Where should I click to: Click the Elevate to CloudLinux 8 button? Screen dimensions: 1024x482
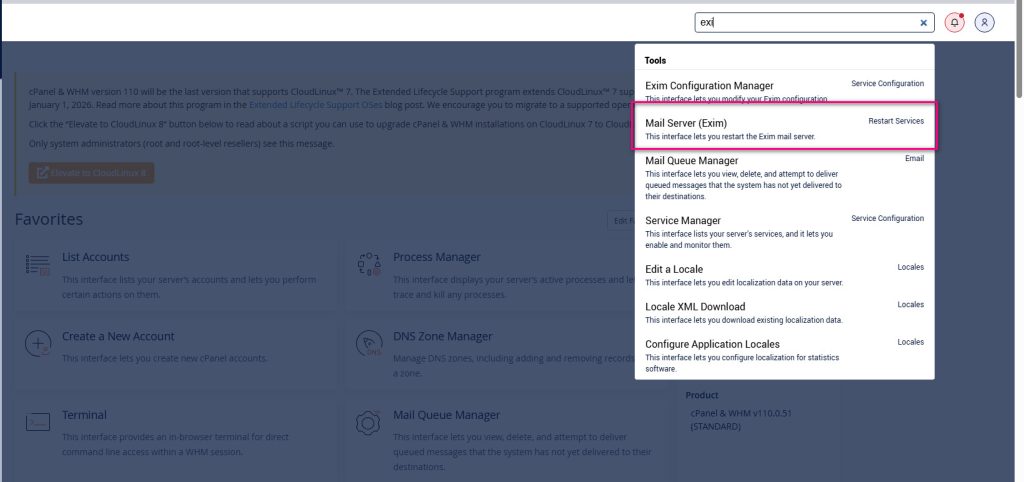[91, 173]
